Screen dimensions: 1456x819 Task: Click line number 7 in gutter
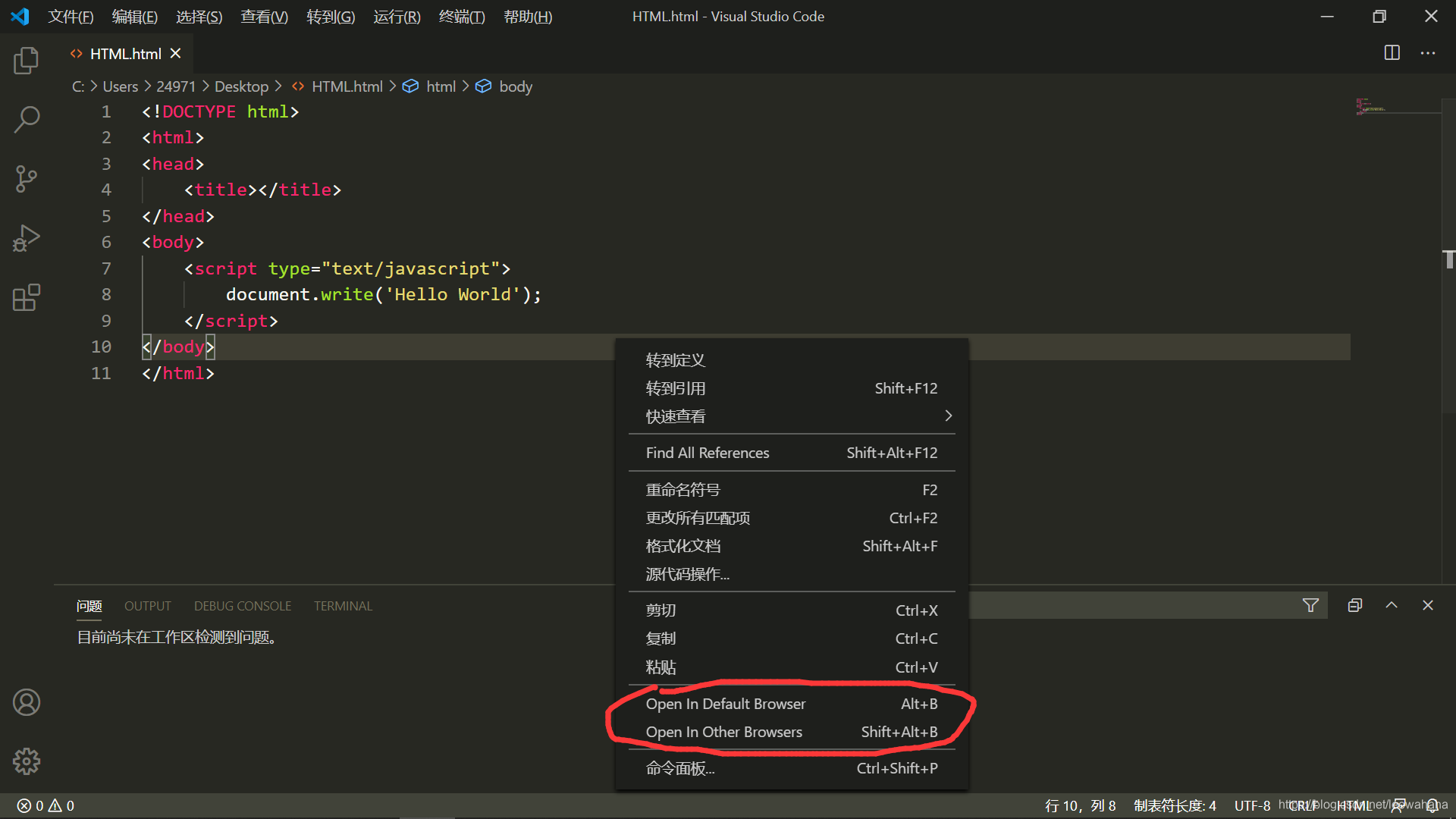tap(106, 268)
